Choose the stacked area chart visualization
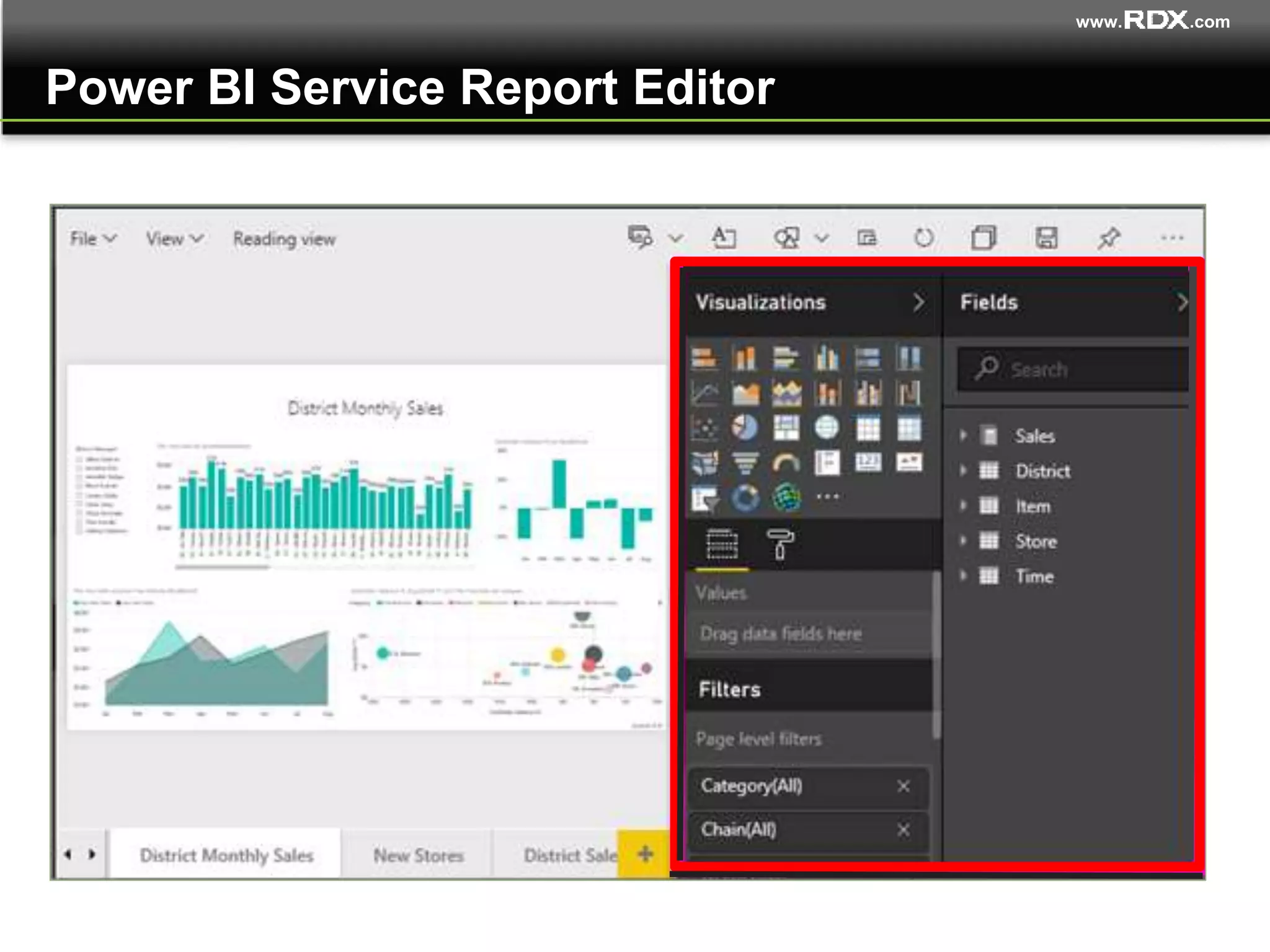Viewport: 1270px width, 952px height. coord(786,393)
